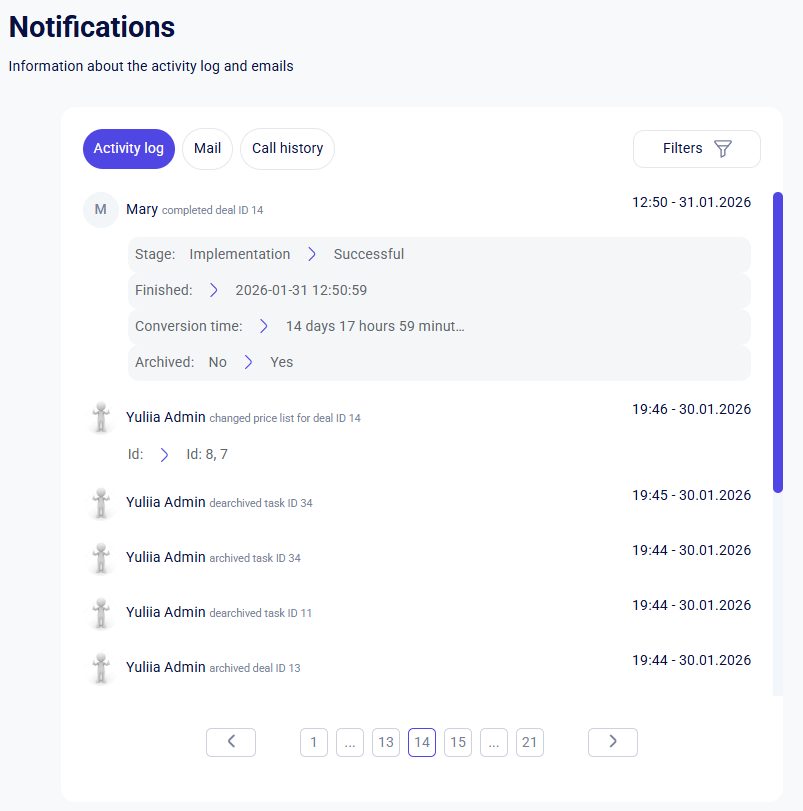The height and width of the screenshot is (811, 803).
Task: Open the Mail tab
Action: (x=207, y=148)
